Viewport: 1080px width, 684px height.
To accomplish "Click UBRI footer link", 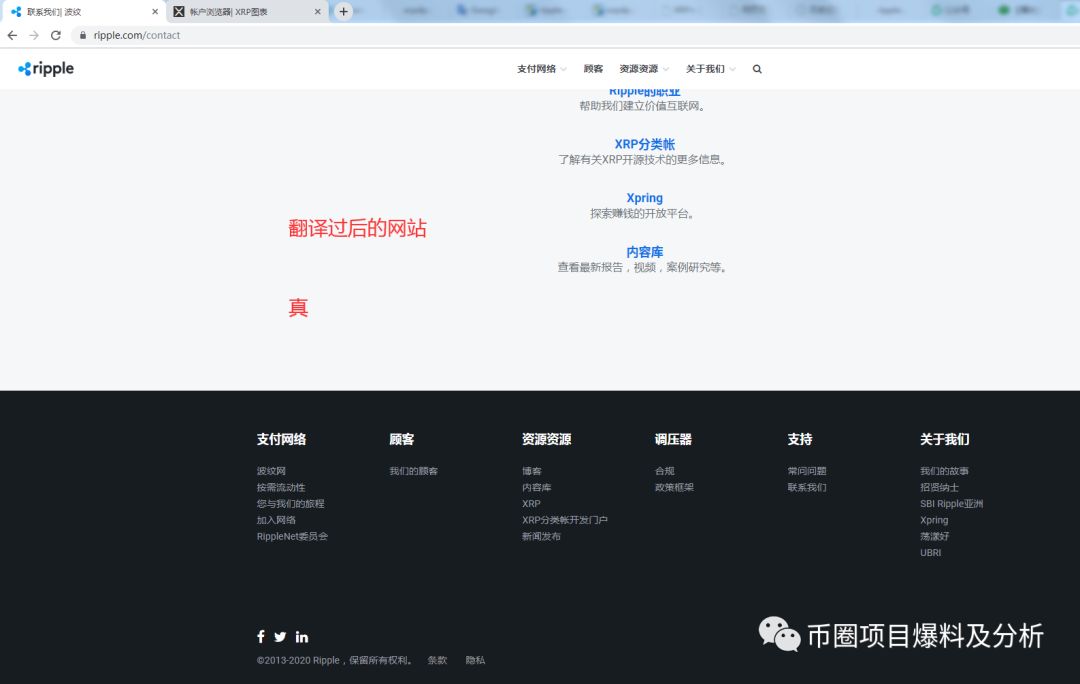I will coord(931,552).
